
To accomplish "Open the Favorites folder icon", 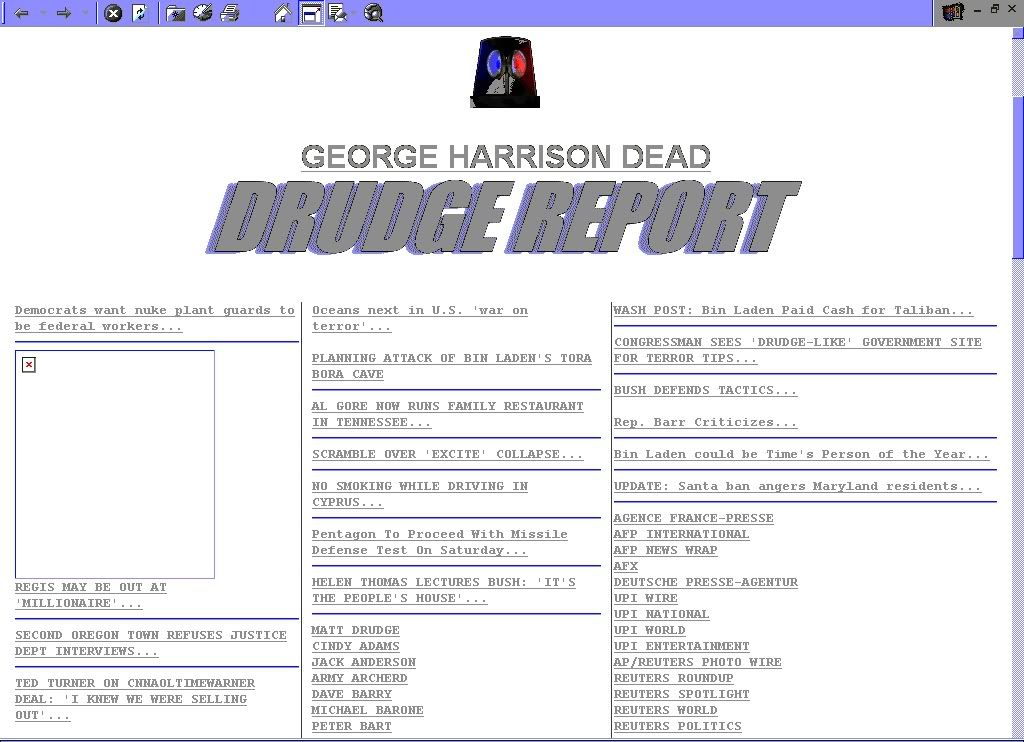I will pyautogui.click(x=176, y=13).
